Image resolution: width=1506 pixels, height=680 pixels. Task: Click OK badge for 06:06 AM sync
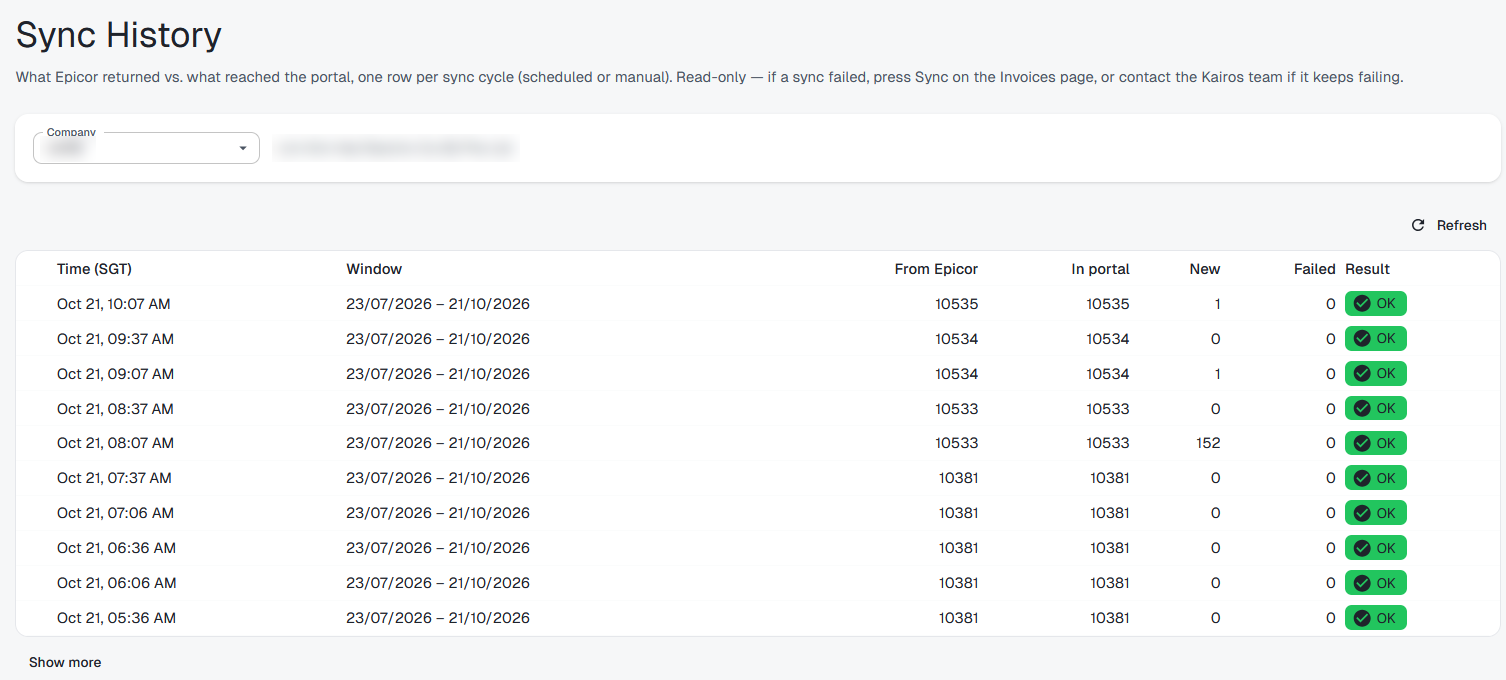pos(1375,583)
